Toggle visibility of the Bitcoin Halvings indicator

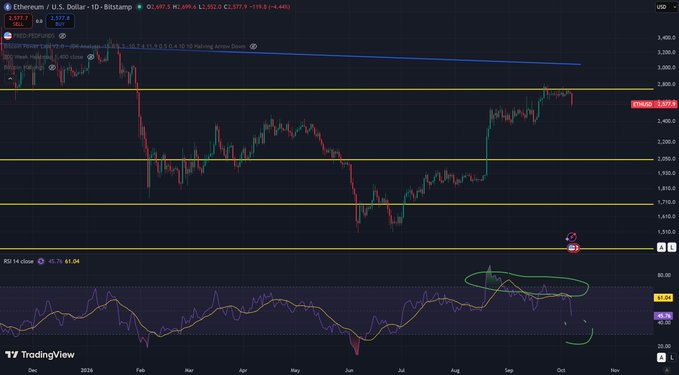click(52, 68)
